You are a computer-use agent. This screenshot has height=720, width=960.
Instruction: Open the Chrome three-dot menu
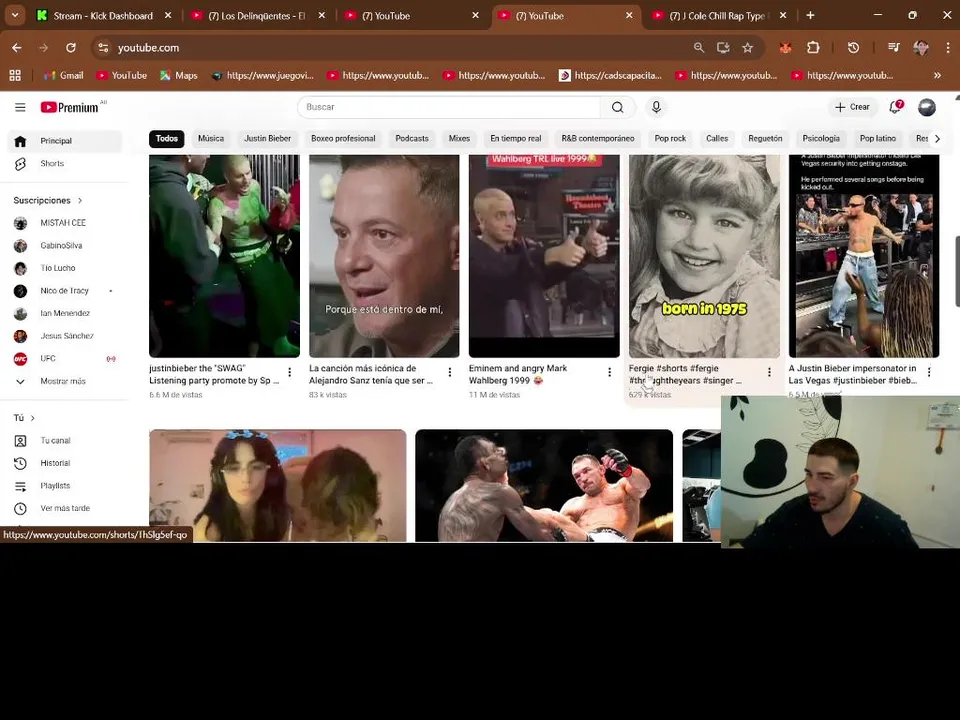(x=948, y=48)
